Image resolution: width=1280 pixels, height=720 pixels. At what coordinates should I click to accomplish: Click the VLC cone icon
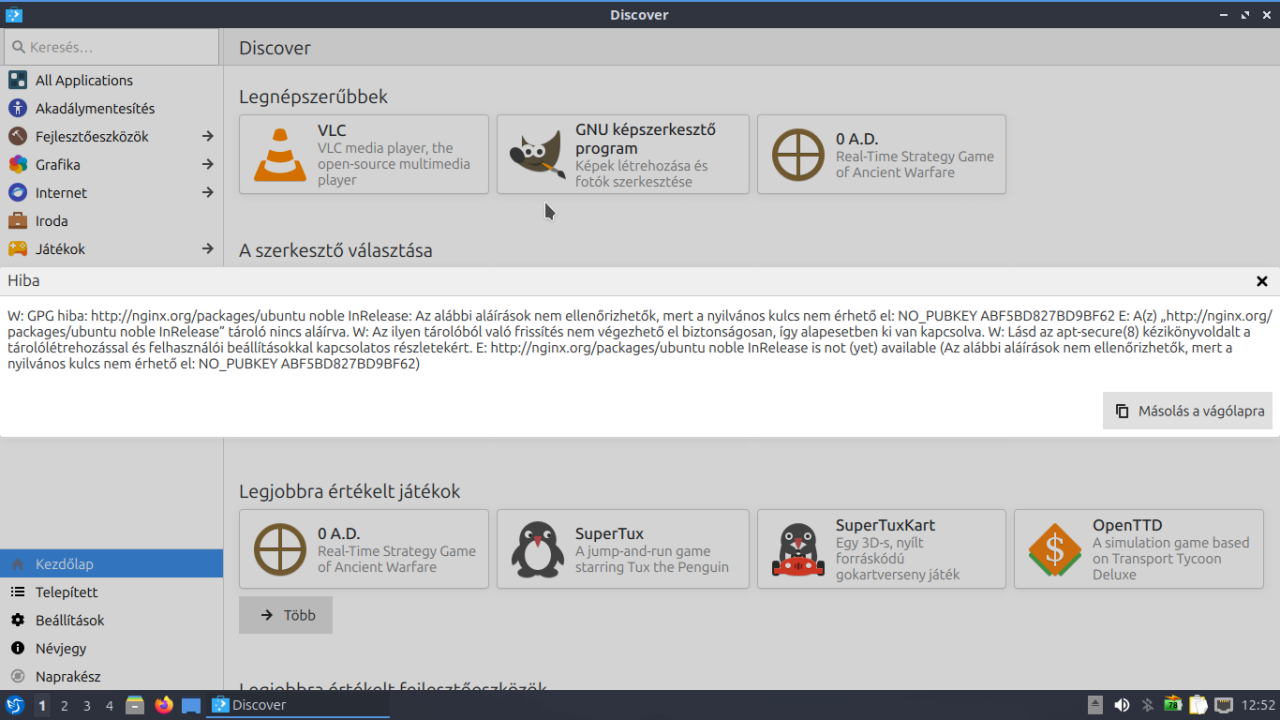coord(279,154)
